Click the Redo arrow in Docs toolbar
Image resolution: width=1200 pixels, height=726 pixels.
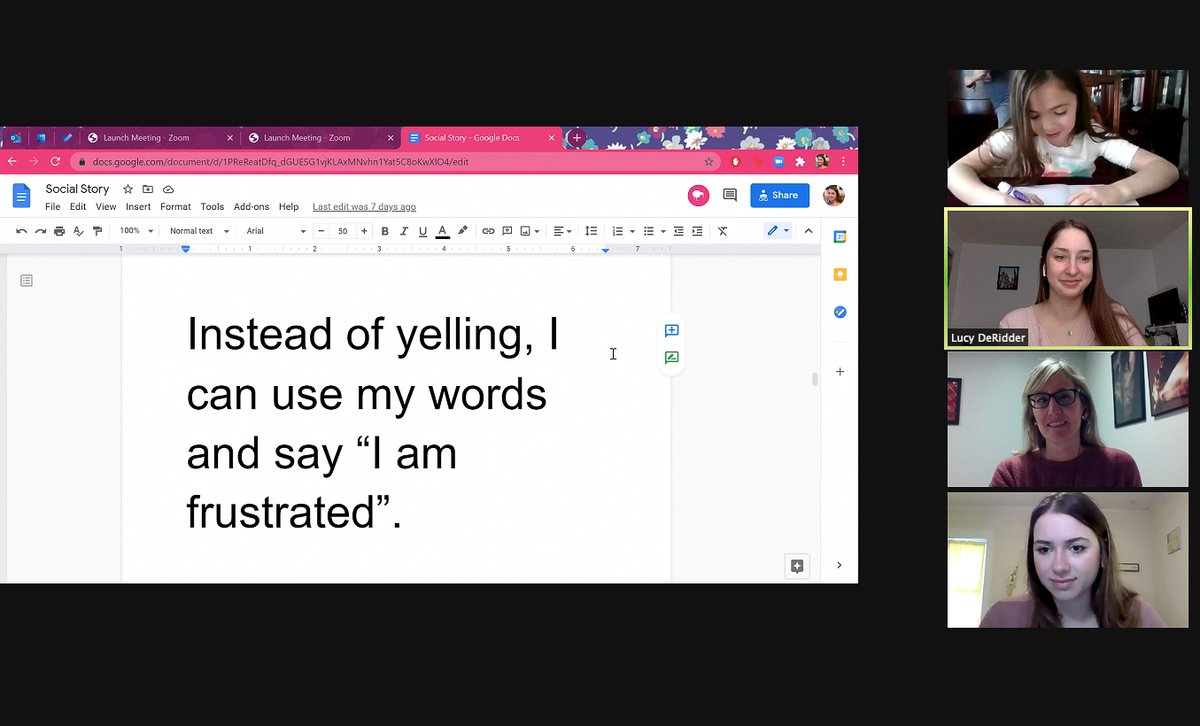pos(41,231)
